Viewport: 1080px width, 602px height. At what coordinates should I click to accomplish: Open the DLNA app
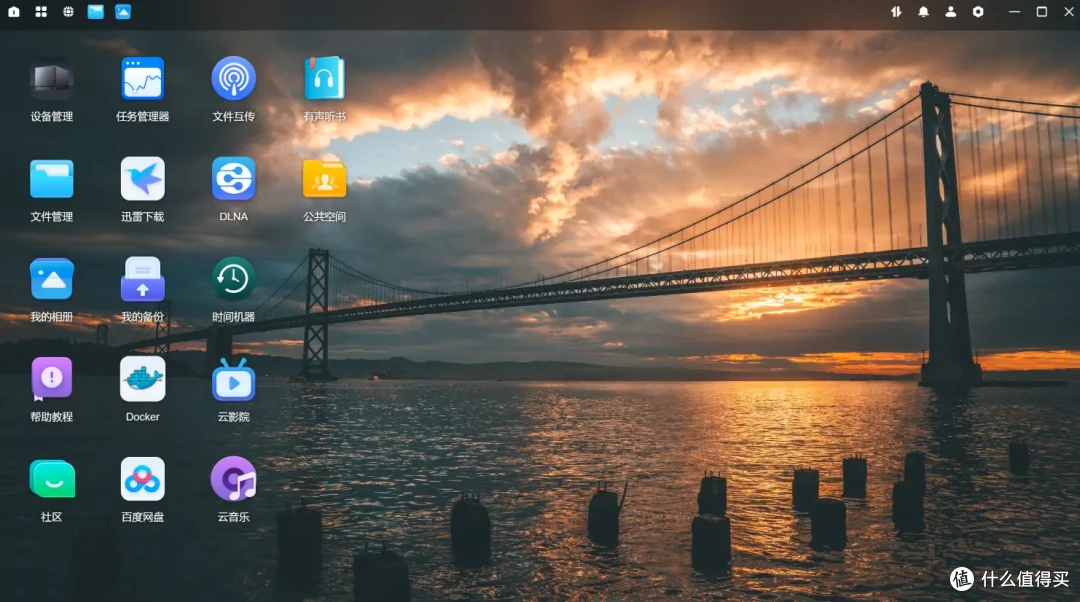(x=233, y=179)
